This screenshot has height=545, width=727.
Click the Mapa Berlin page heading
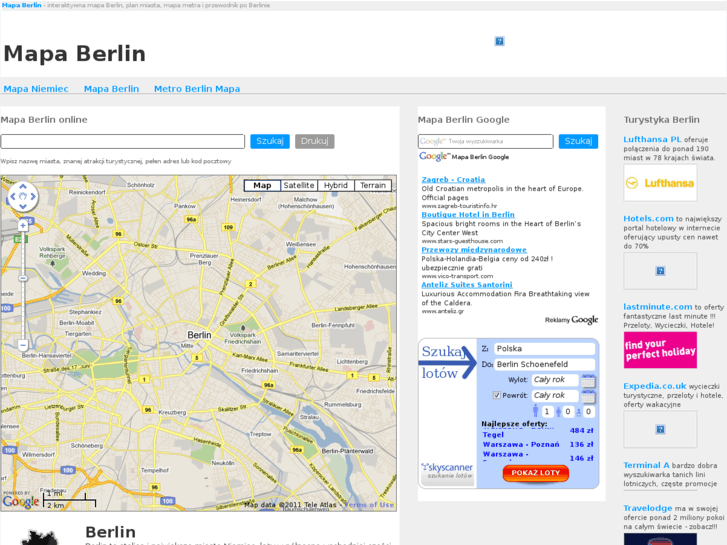(x=75, y=53)
